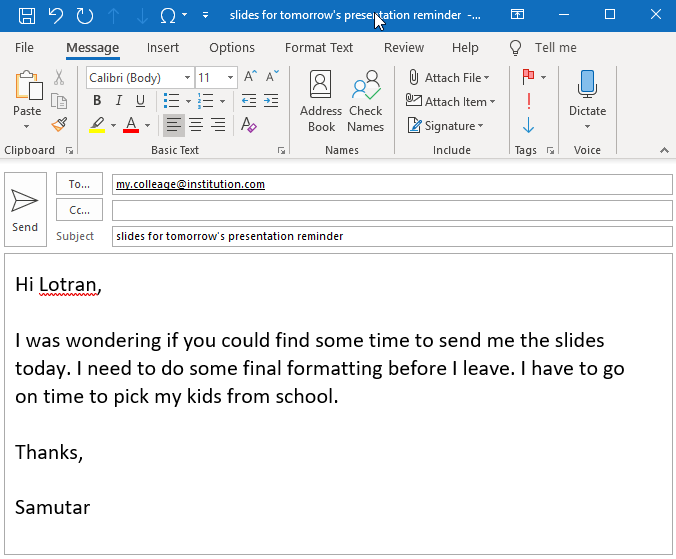Increase paragraph indent

[271, 101]
